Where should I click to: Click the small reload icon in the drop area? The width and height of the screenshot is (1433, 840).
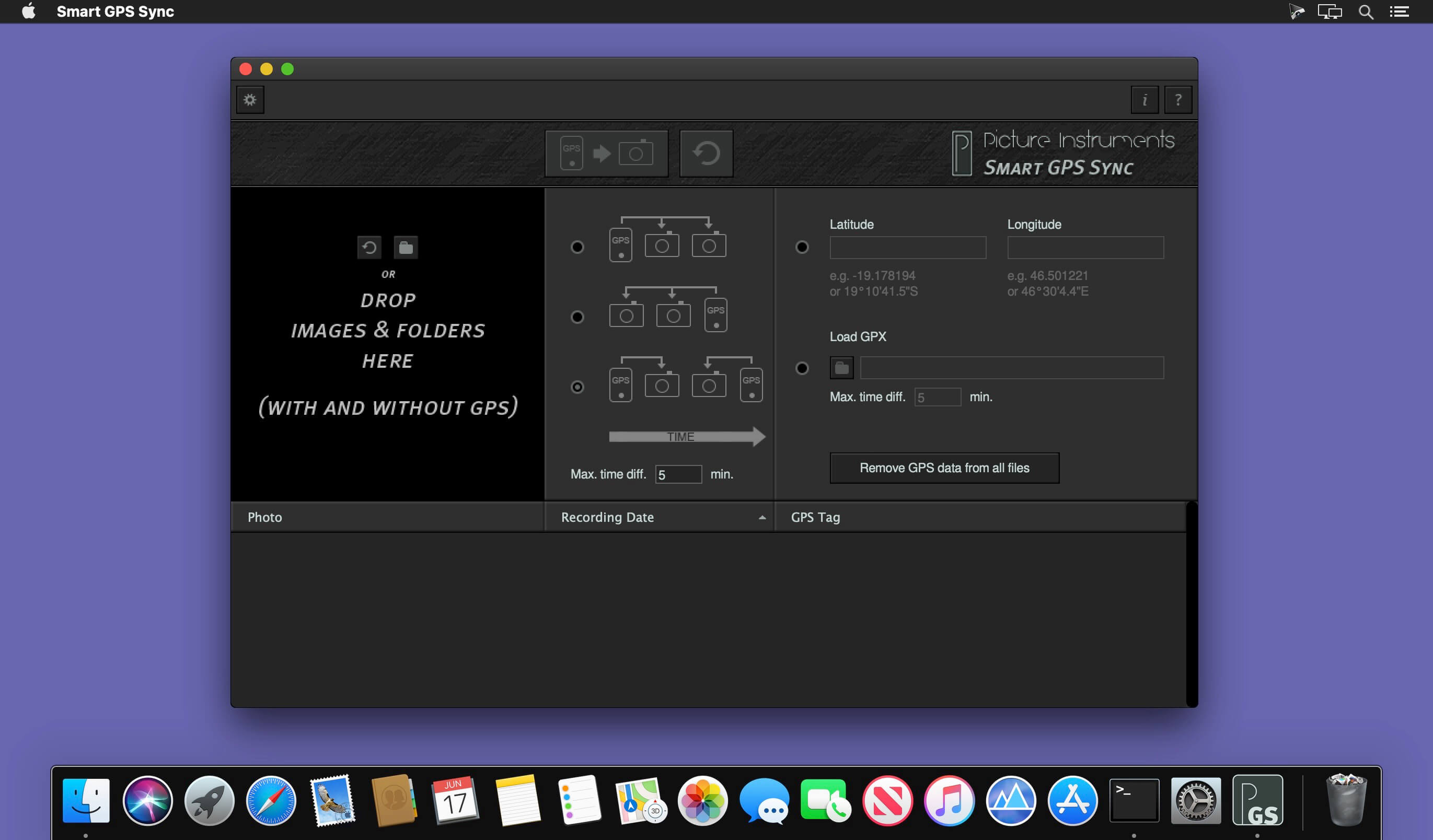(369, 248)
